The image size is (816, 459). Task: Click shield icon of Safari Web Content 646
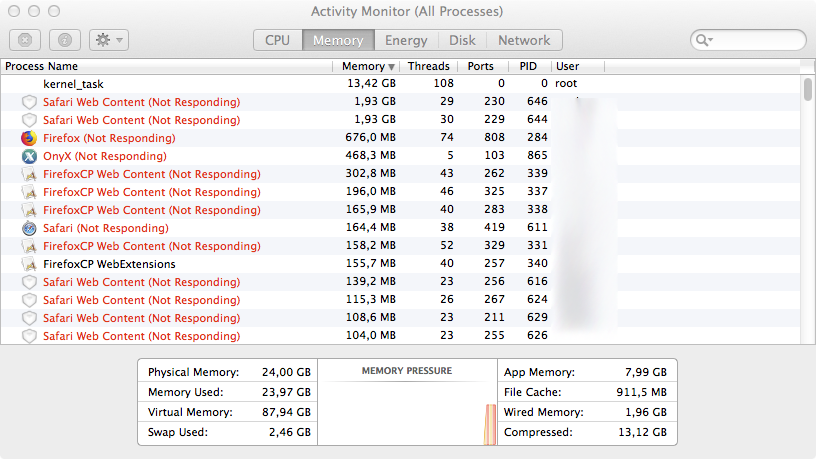[29, 102]
